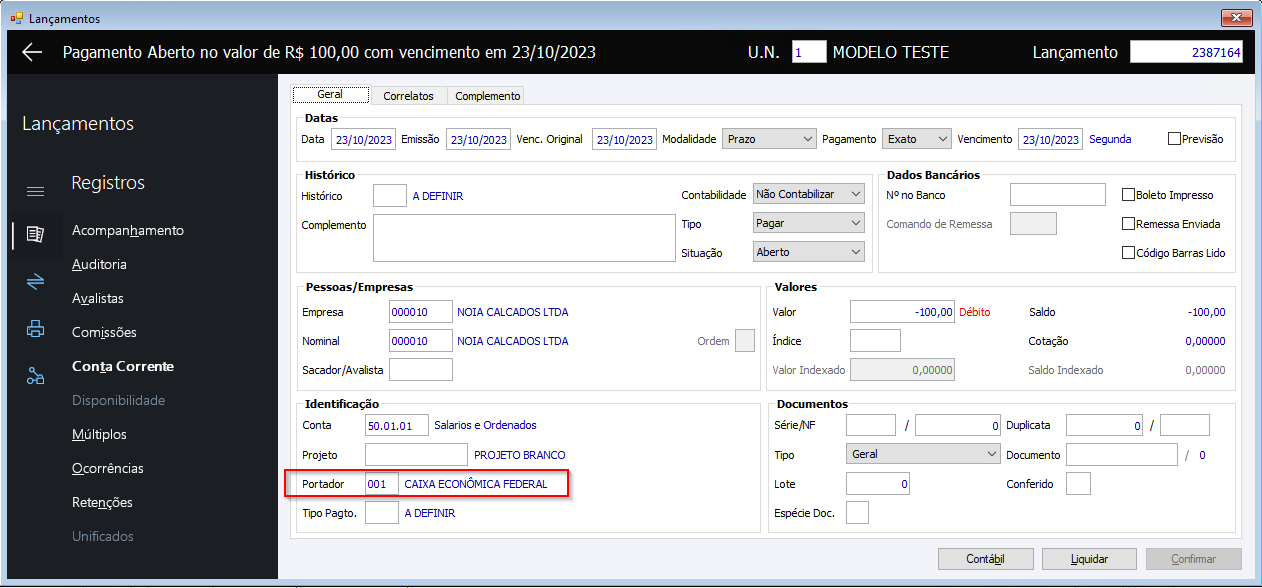Select Retenções in the sidebar

[x=102, y=502]
